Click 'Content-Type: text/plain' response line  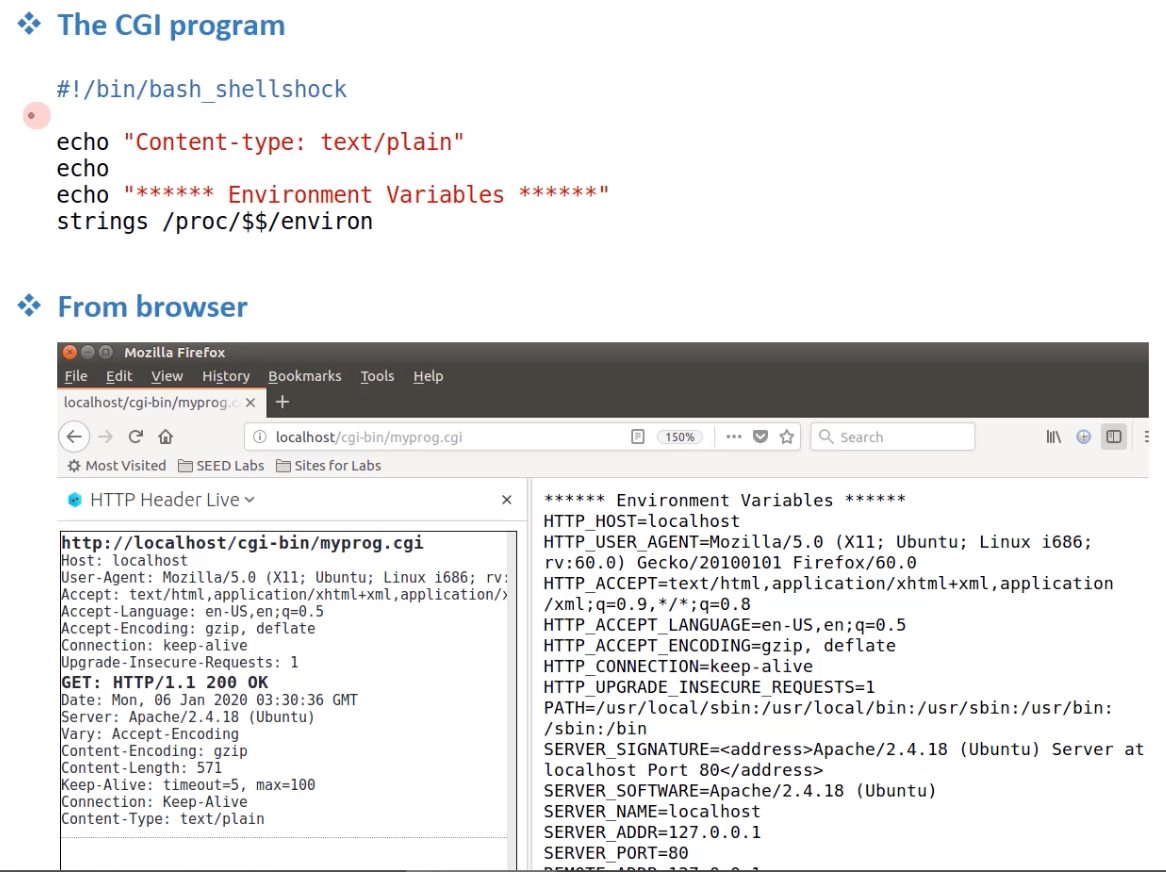(163, 819)
